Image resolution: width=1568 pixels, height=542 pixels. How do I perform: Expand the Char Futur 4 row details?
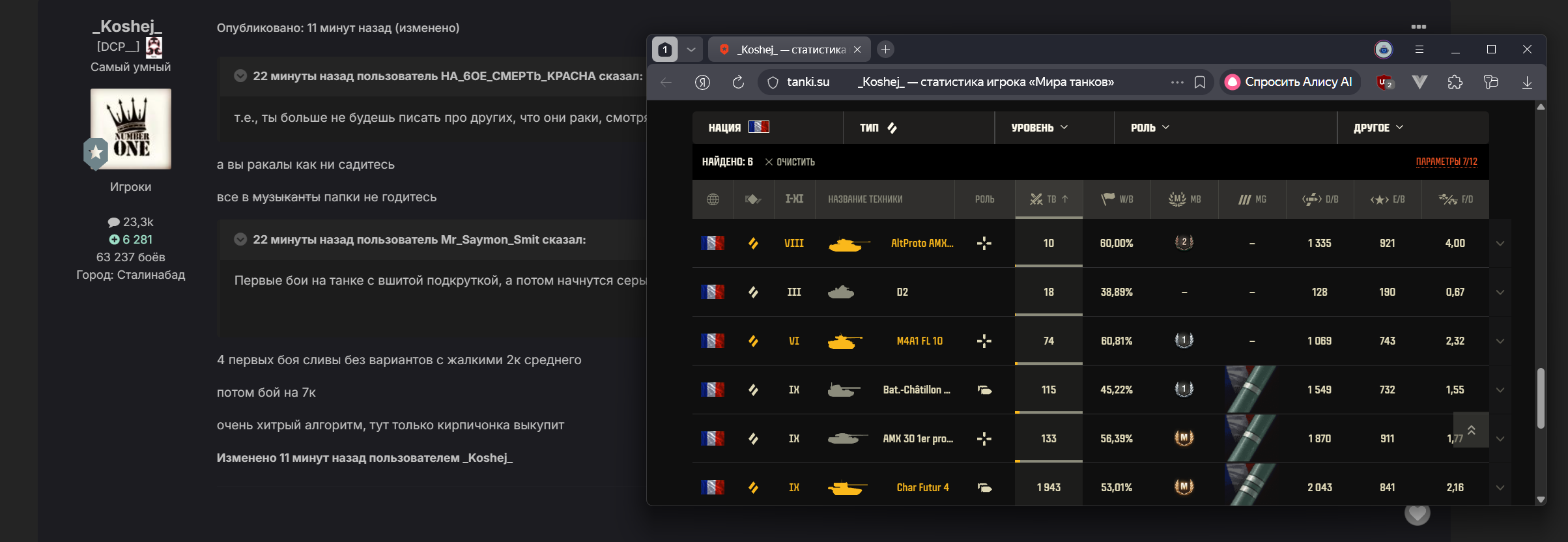1500,488
